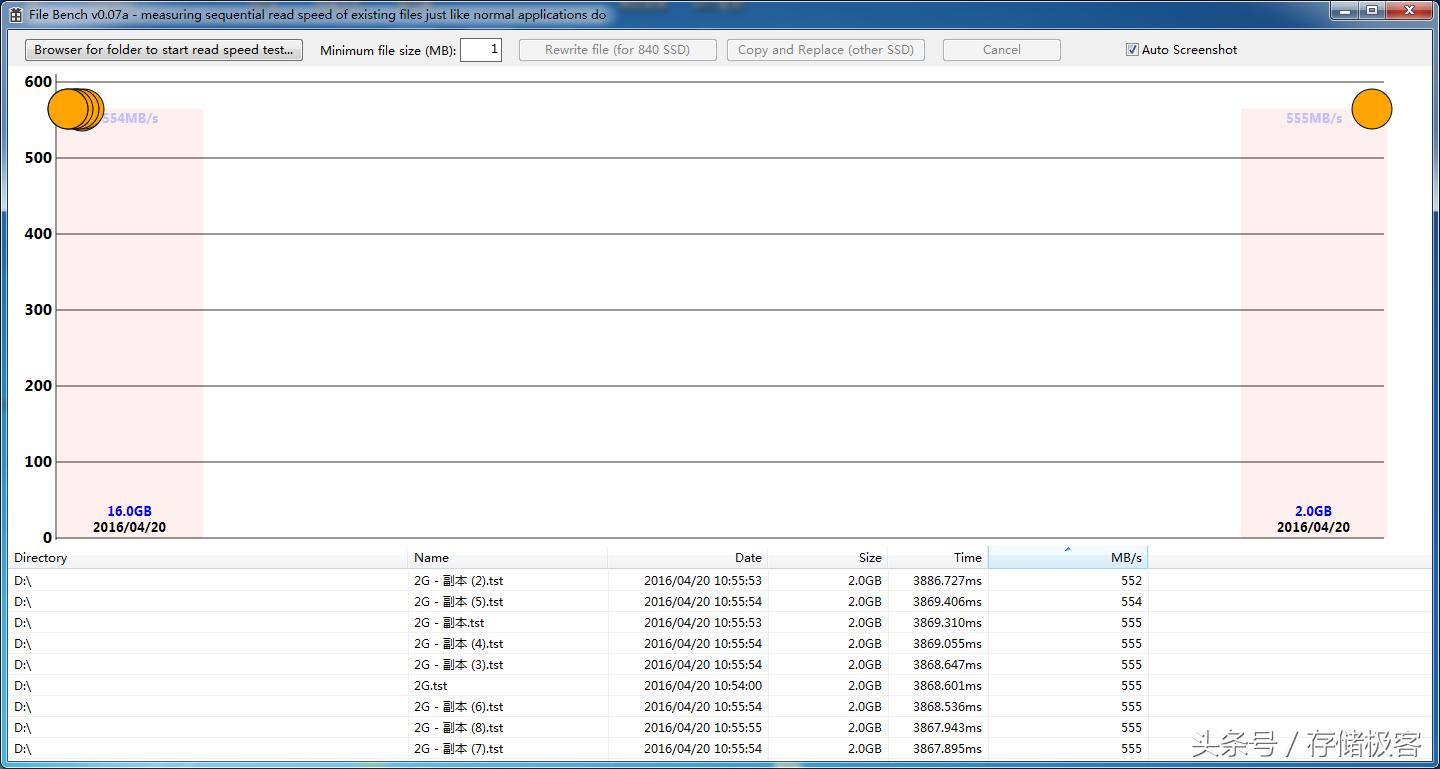Click the 555MB/s label in the chart

(x=1314, y=118)
